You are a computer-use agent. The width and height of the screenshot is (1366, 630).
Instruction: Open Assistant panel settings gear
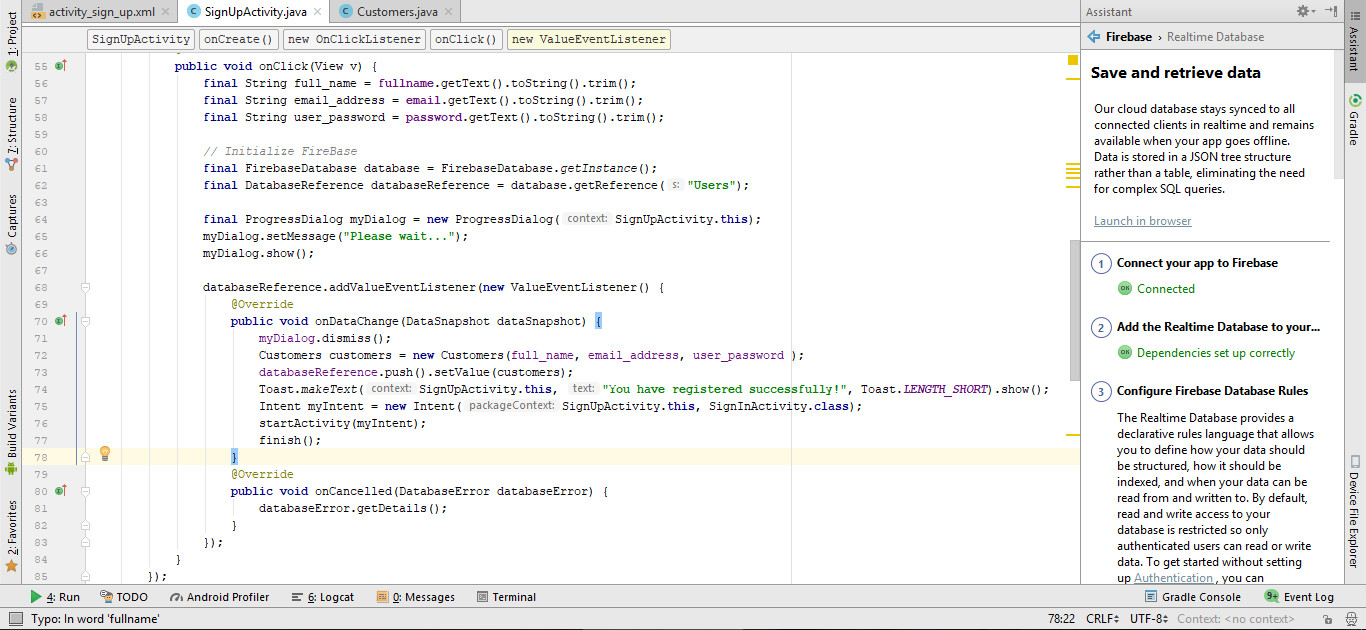pos(1302,10)
